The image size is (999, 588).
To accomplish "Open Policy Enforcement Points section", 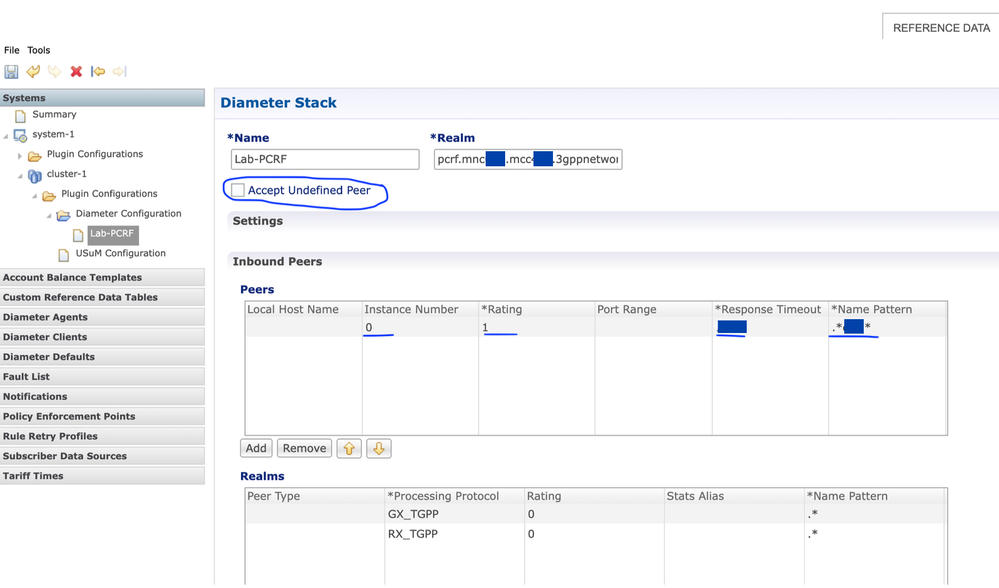I will coord(103,416).
